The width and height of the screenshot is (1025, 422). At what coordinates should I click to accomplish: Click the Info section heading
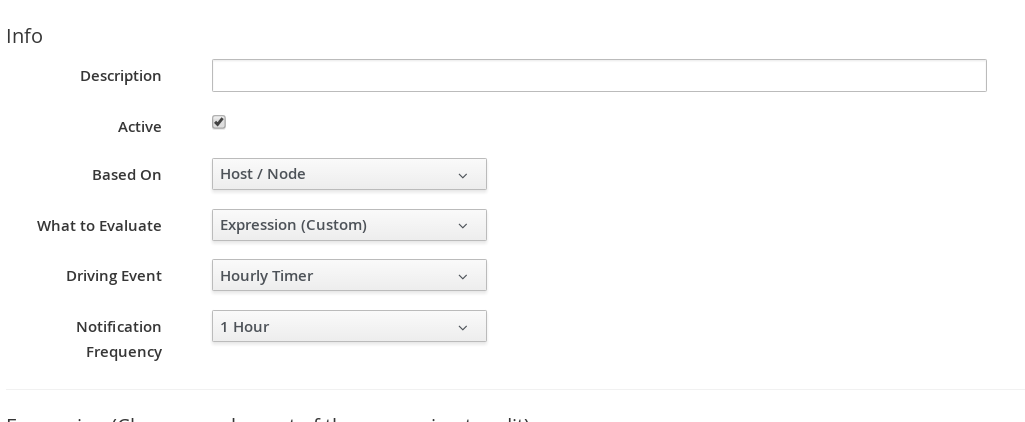(x=25, y=36)
